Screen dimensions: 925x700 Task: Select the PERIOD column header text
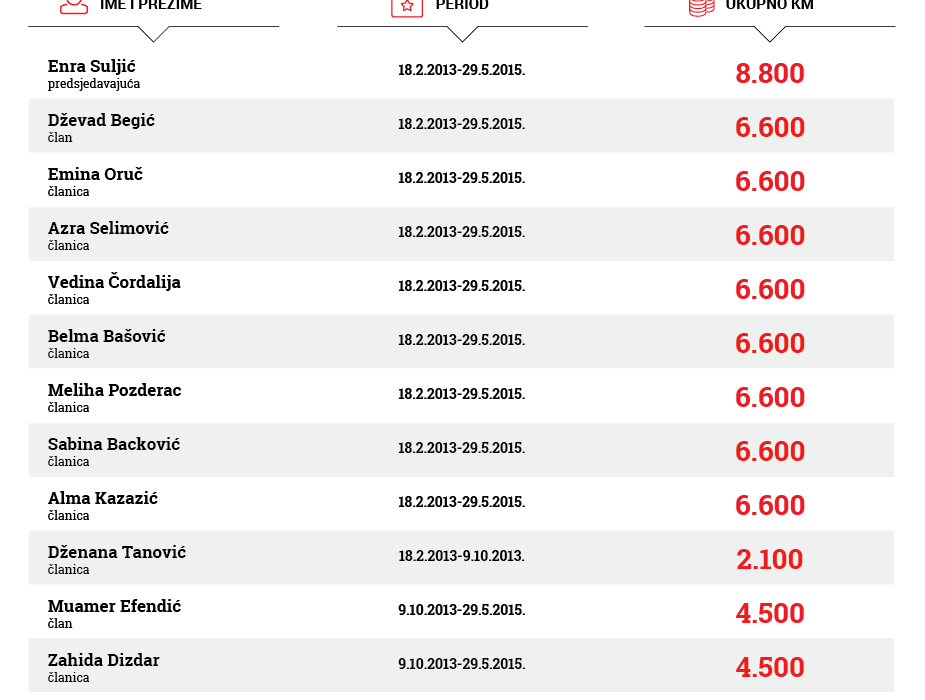(x=462, y=5)
